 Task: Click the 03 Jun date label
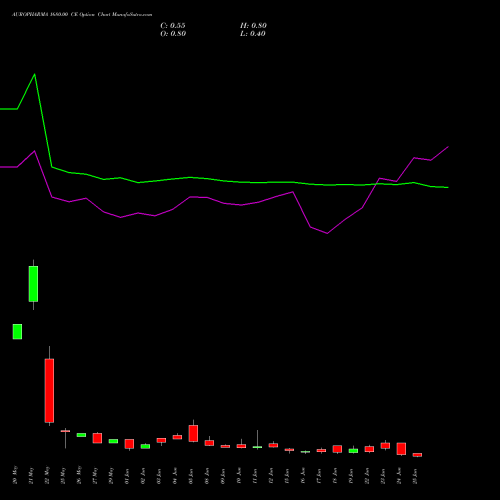(x=159, y=476)
